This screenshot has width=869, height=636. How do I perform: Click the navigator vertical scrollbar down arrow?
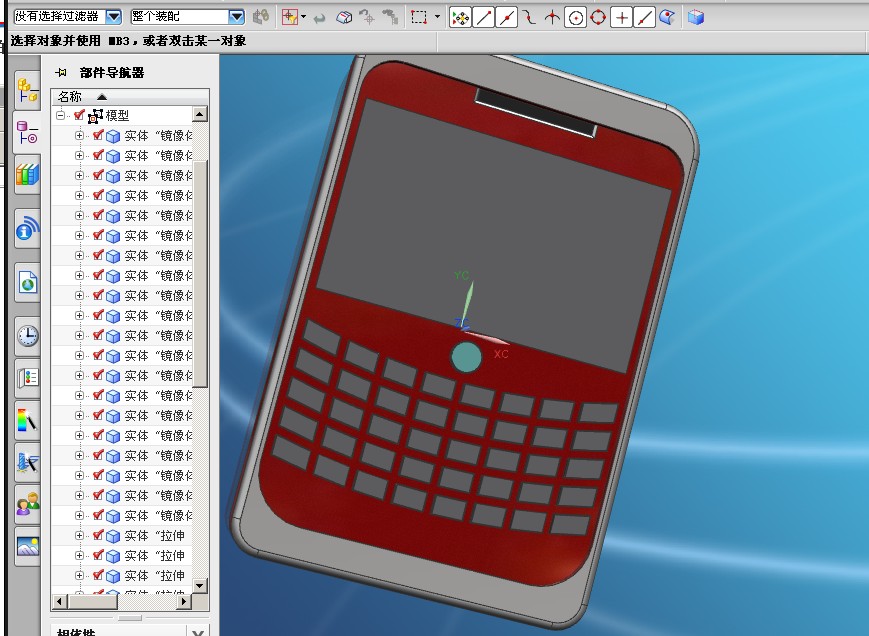200,585
